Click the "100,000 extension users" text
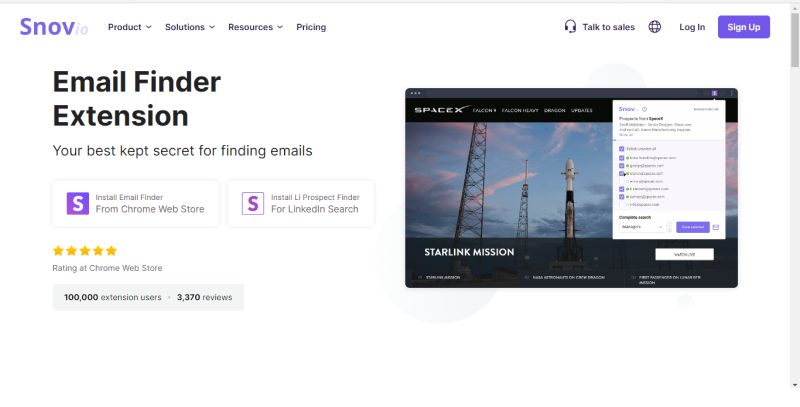This screenshot has height=407, width=800. (x=112, y=297)
